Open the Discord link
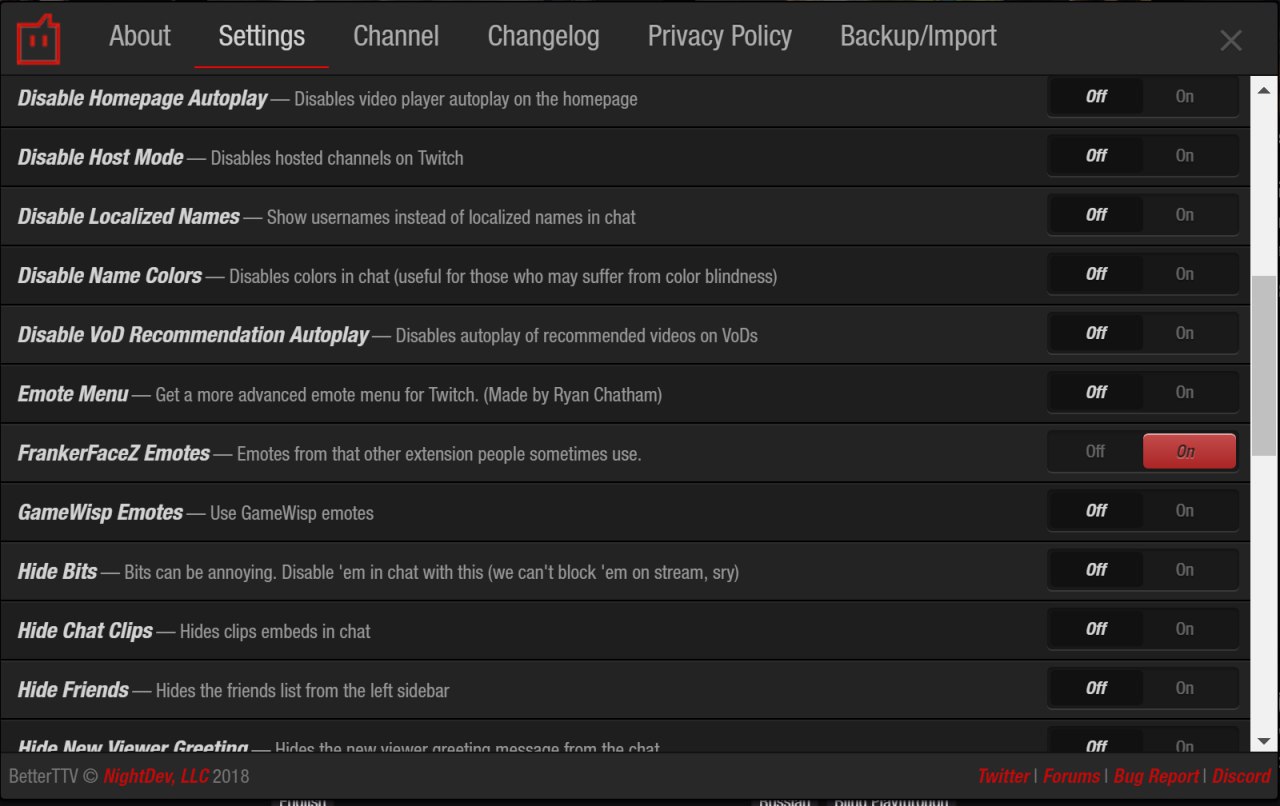Screen dimensions: 1280x806 click(1241, 776)
